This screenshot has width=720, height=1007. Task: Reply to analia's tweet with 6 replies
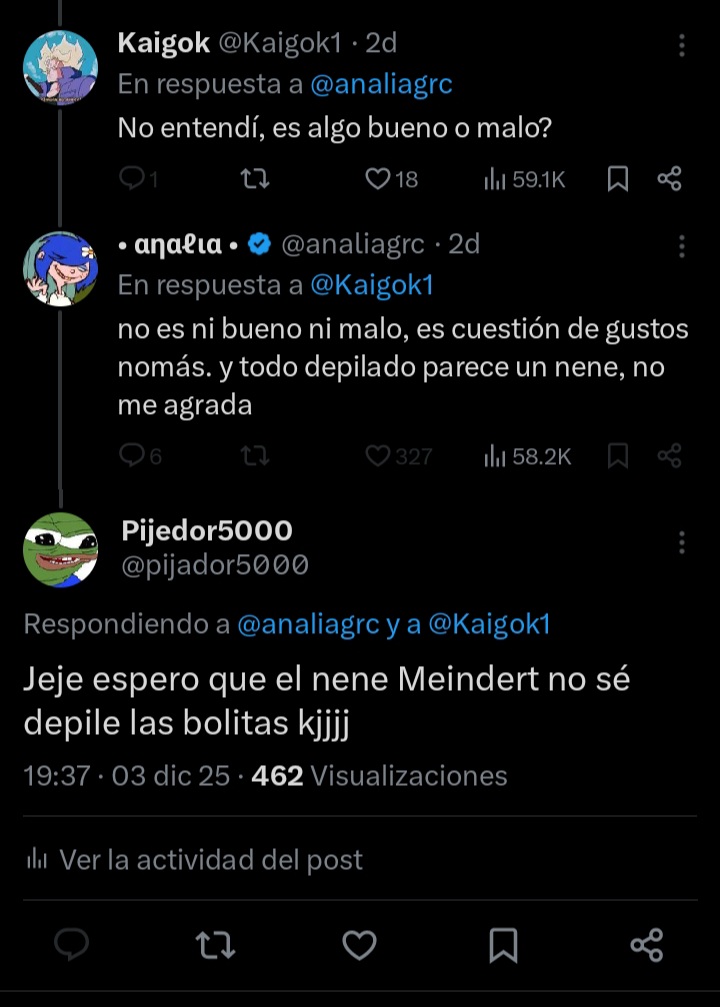(x=132, y=456)
